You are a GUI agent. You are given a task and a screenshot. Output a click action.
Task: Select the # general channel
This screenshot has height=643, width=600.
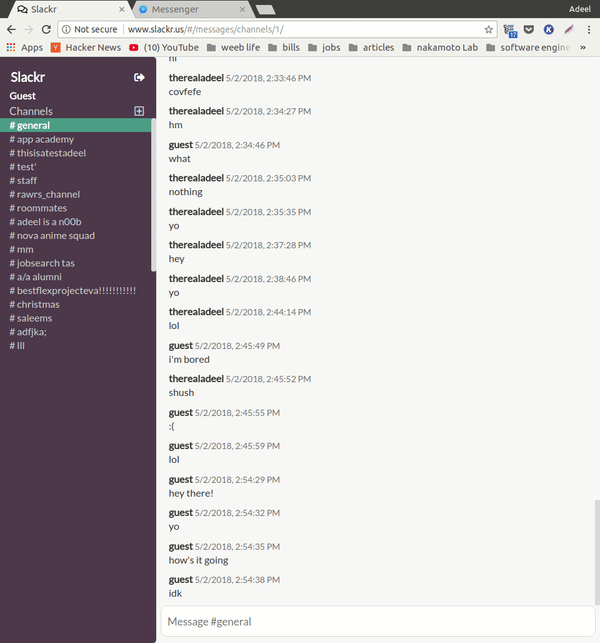point(75,125)
